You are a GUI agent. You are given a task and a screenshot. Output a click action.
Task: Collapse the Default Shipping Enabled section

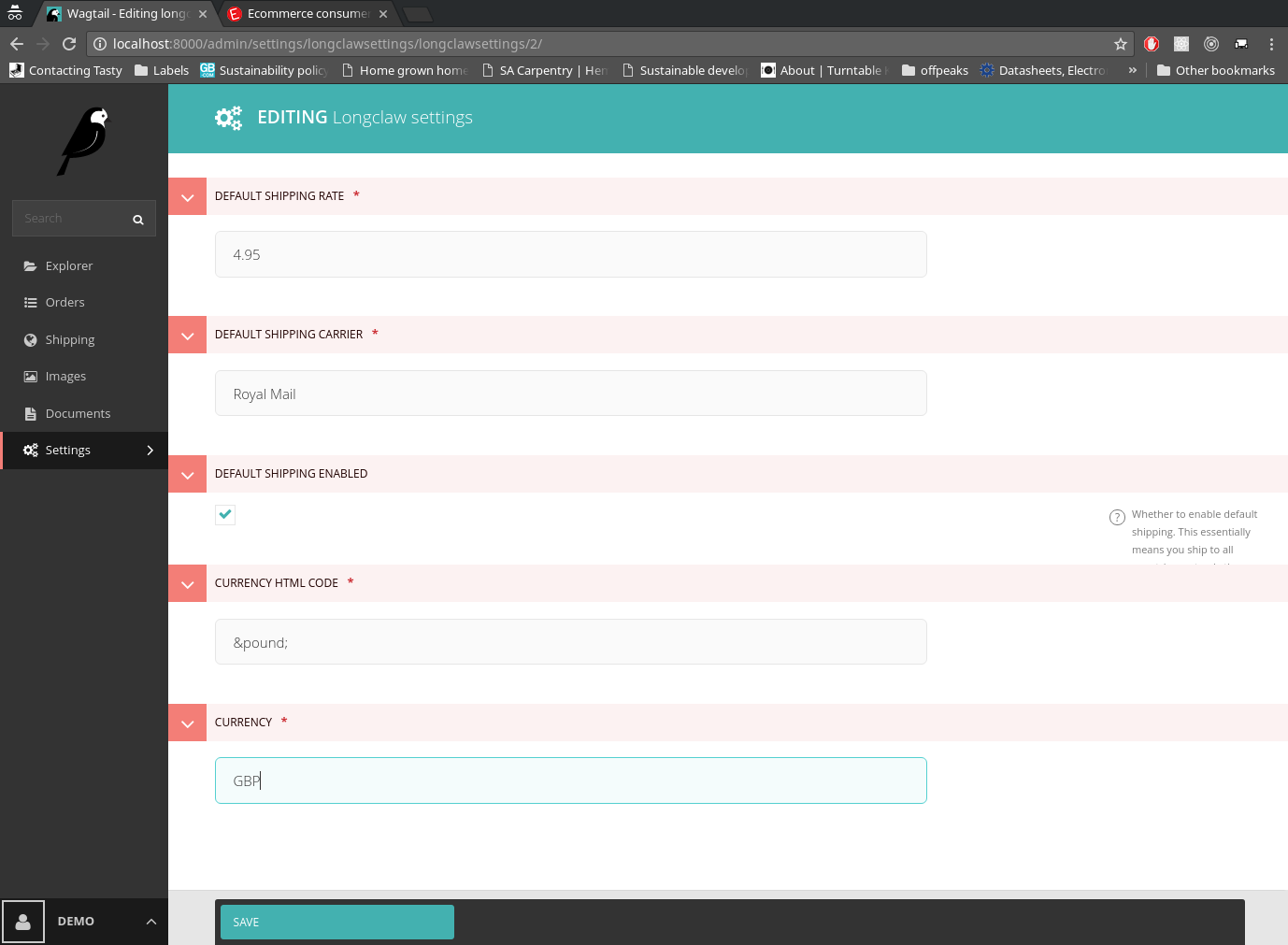[188, 474]
